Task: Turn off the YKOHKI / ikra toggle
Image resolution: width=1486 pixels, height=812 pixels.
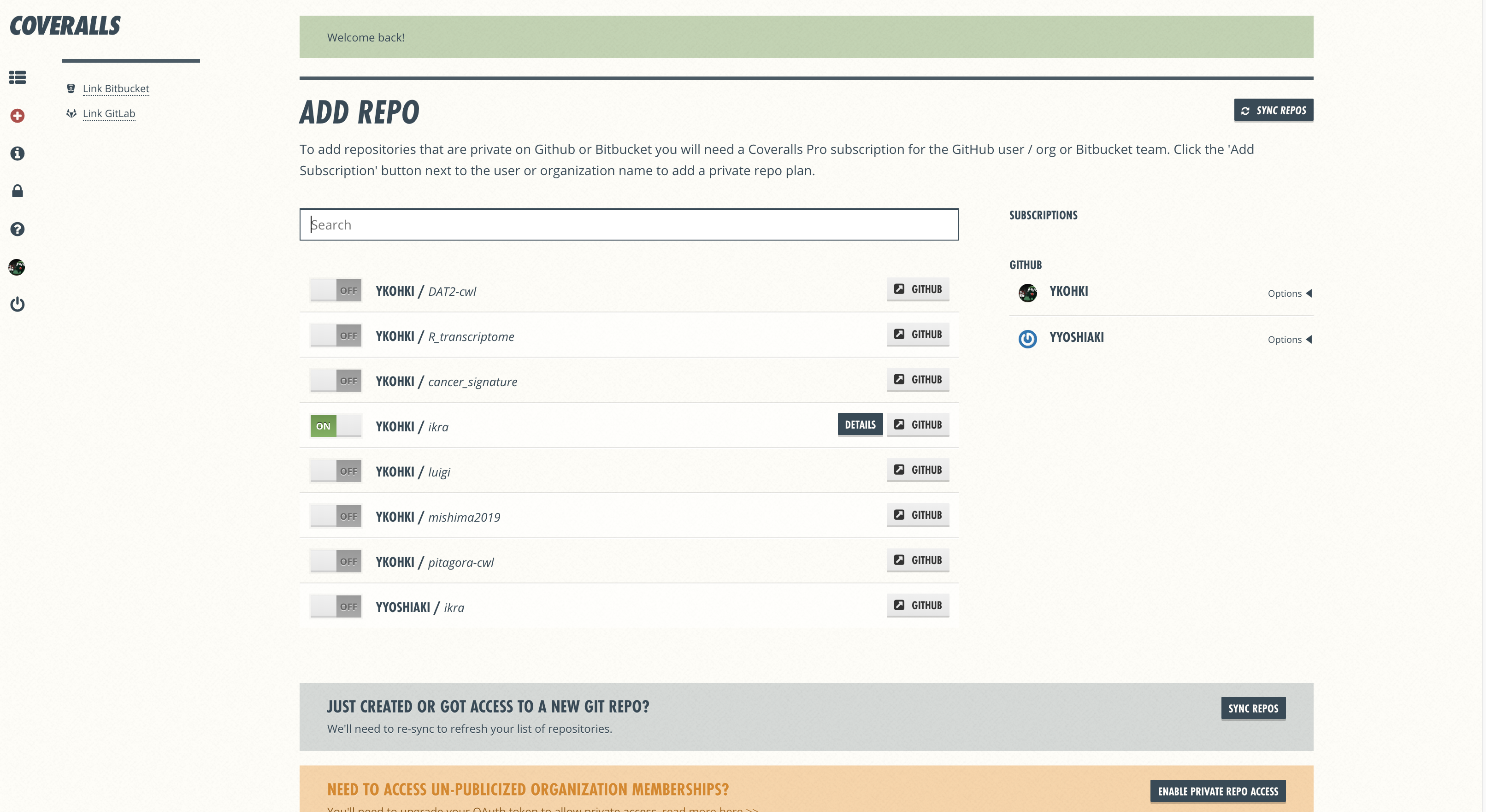Action: [x=336, y=426]
